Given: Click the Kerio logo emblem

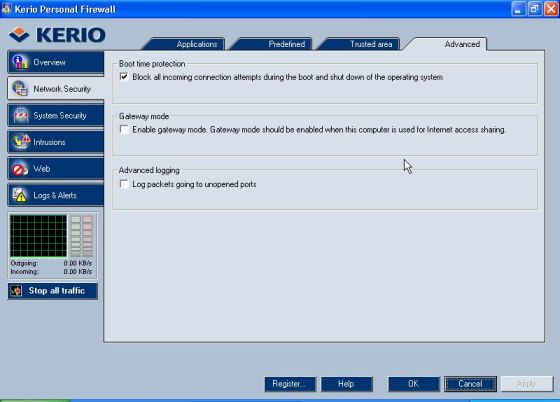Looking at the screenshot, I should click(19, 35).
